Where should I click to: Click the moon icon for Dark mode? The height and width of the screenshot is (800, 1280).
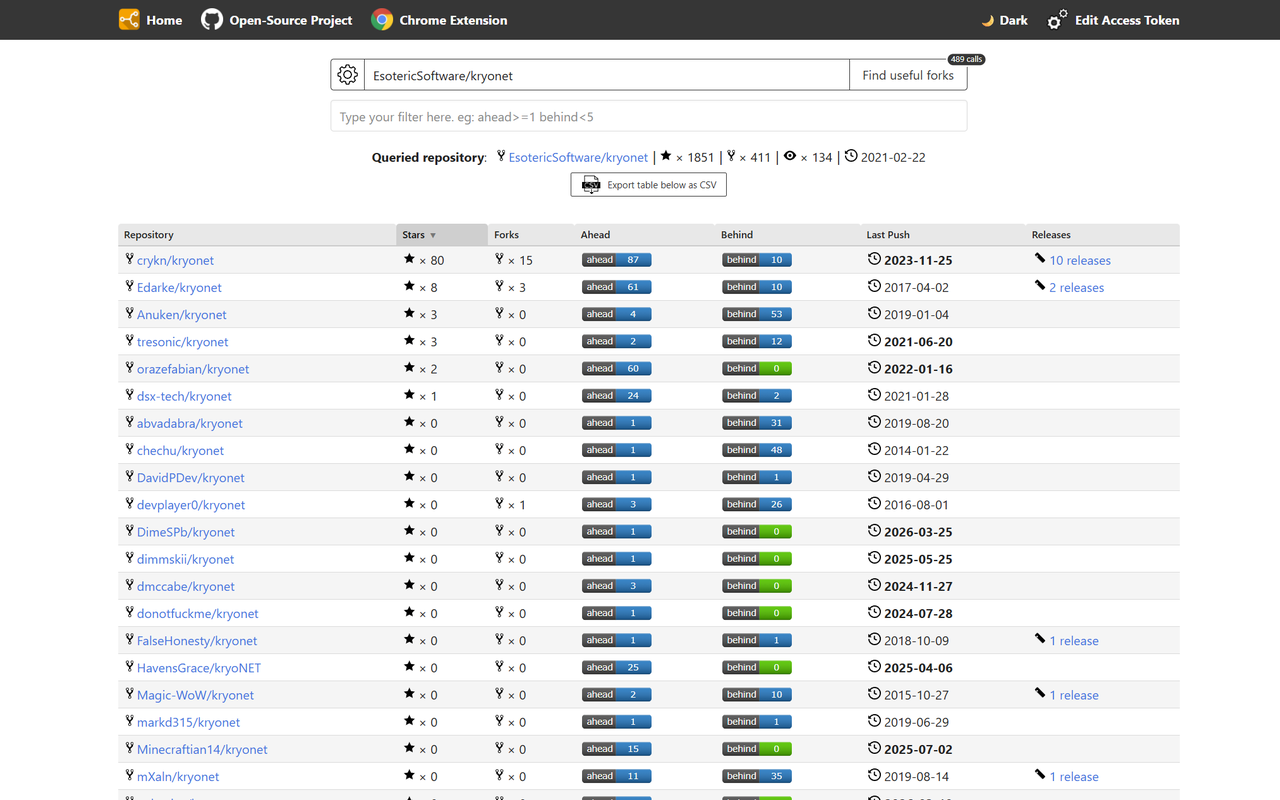(987, 20)
